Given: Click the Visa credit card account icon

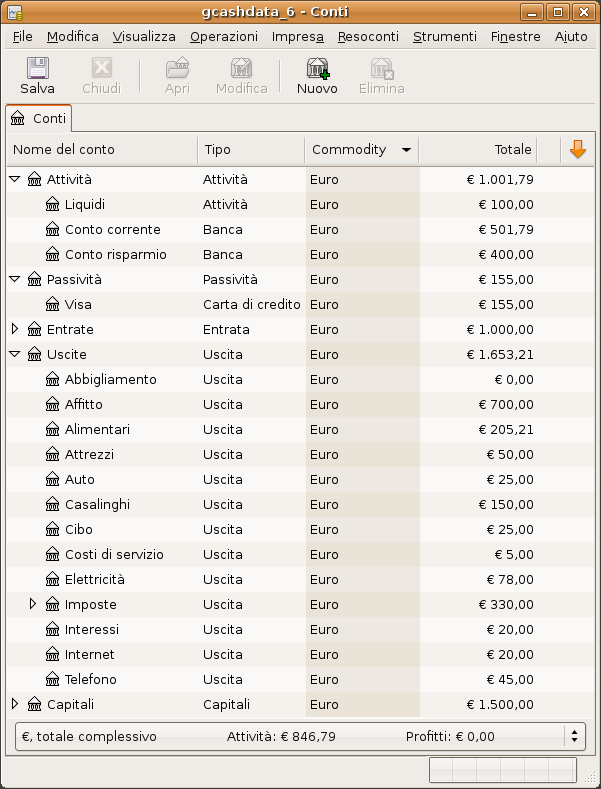Looking at the screenshot, I should click(53, 304).
